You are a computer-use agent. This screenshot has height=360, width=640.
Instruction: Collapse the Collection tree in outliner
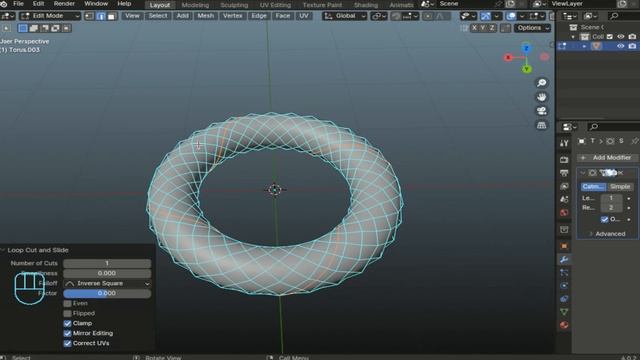pos(573,37)
